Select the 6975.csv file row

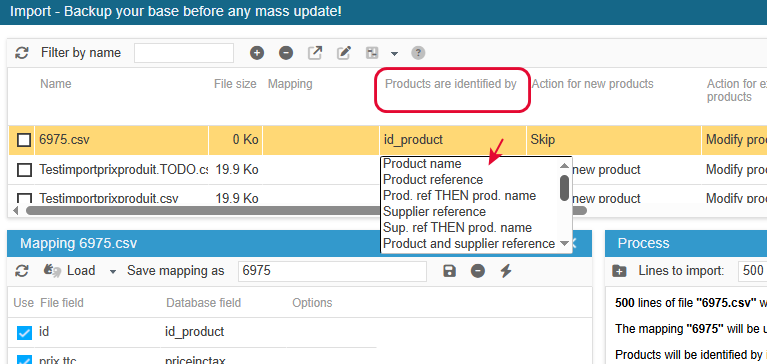click(x=387, y=140)
